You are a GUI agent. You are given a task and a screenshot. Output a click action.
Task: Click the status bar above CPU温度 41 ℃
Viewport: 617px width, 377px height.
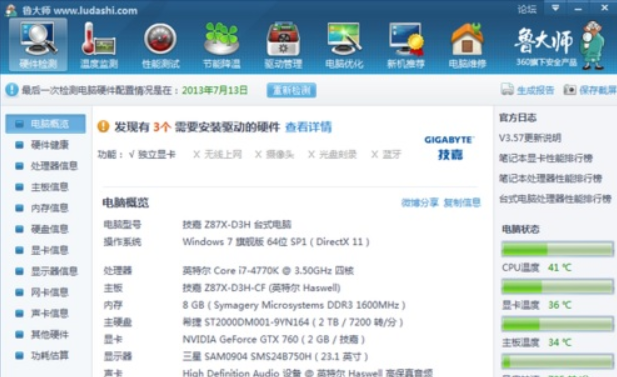(x=557, y=249)
